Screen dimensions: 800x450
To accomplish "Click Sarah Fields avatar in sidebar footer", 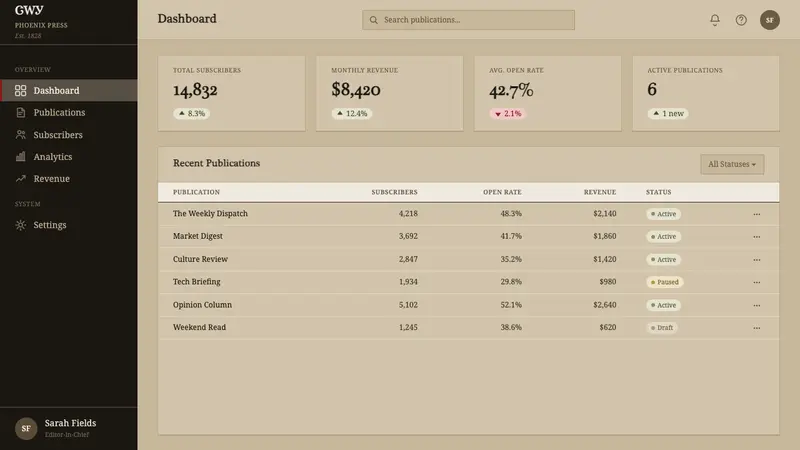I will [x=26, y=429].
